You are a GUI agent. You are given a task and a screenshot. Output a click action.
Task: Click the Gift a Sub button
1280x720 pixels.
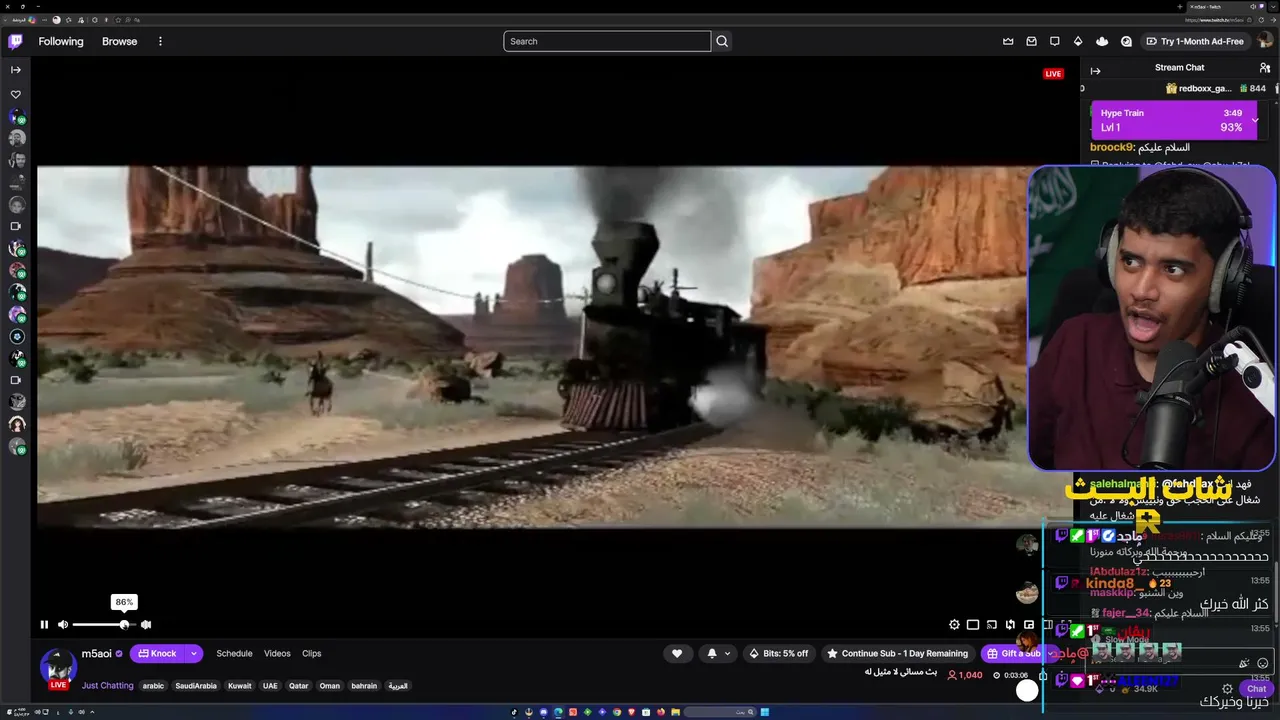click(1013, 653)
